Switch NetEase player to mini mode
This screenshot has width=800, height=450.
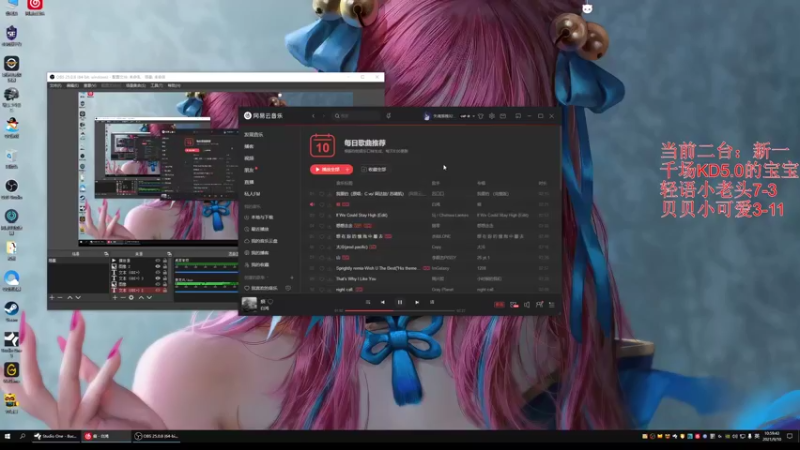pyautogui.click(x=518, y=116)
